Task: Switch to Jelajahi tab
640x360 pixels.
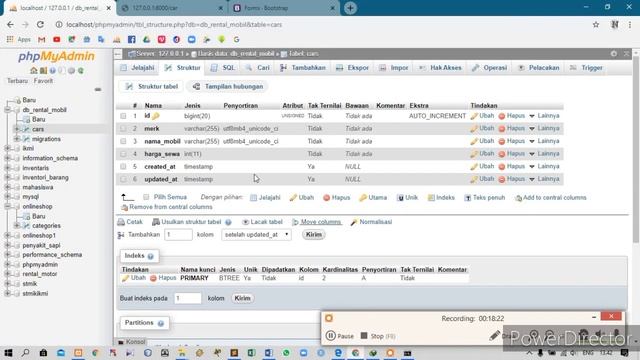Action: coord(138,68)
